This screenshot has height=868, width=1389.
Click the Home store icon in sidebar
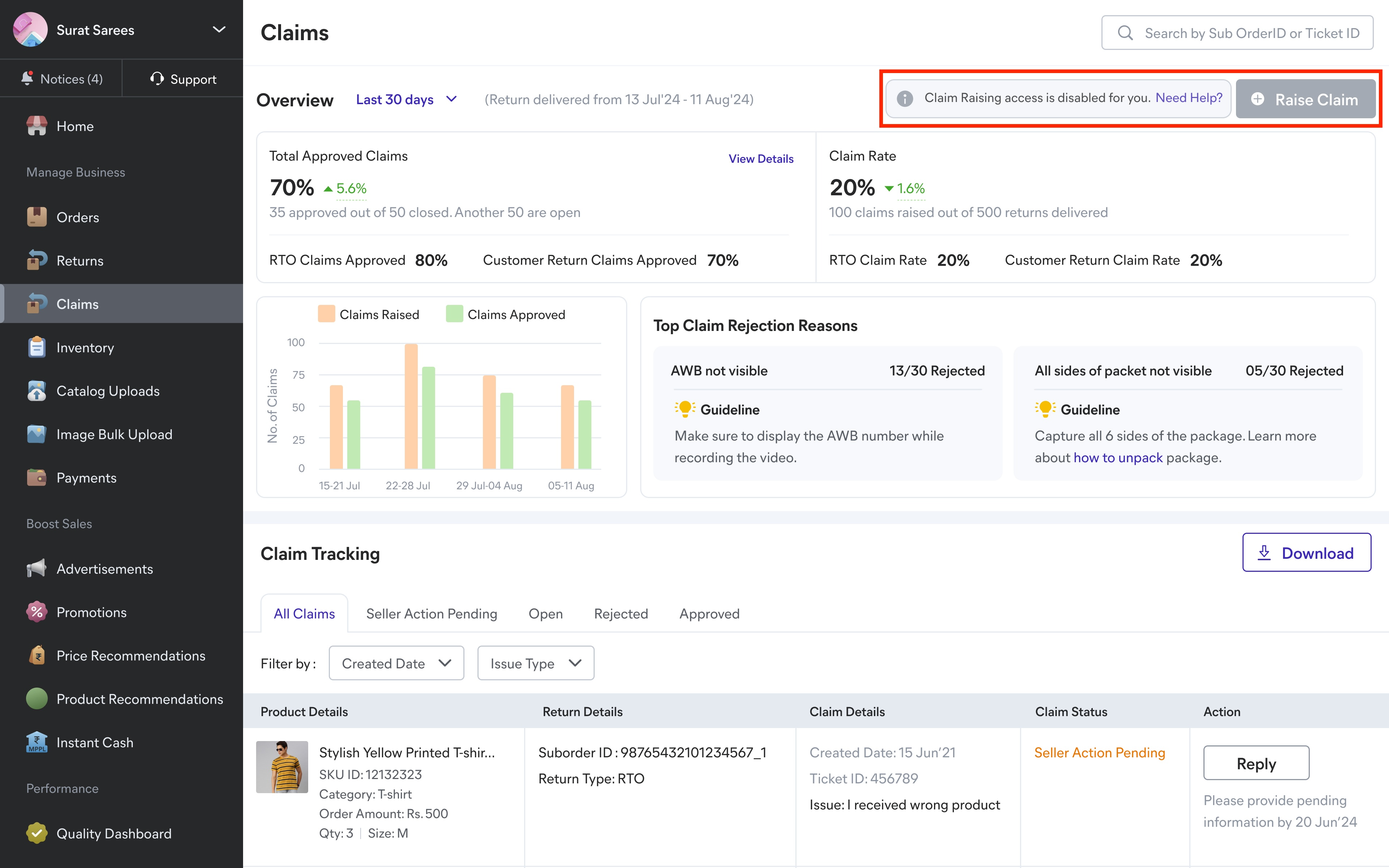[x=37, y=126]
